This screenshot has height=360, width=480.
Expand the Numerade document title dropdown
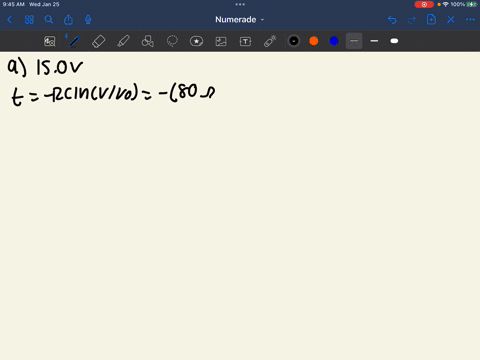coord(240,20)
